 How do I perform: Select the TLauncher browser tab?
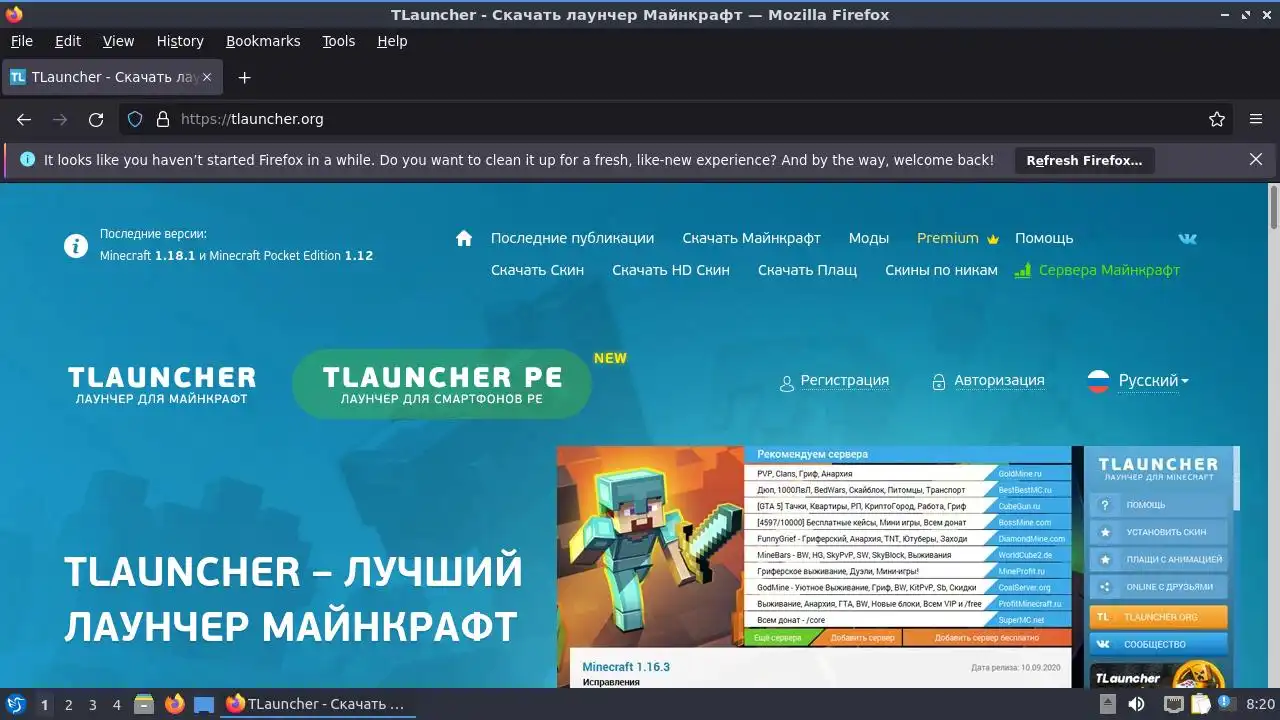pos(112,77)
